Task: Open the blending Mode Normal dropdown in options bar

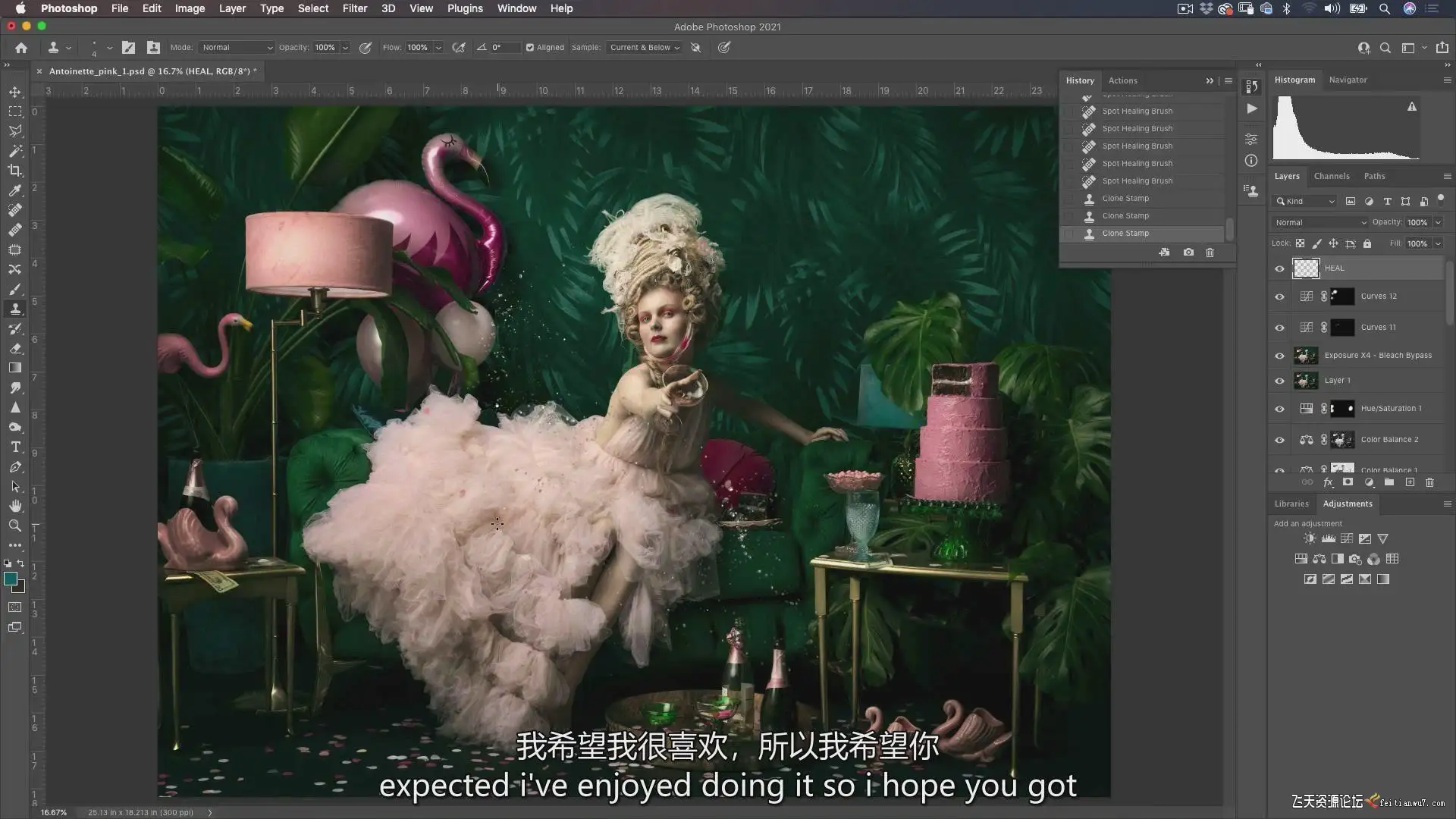Action: 236,47
